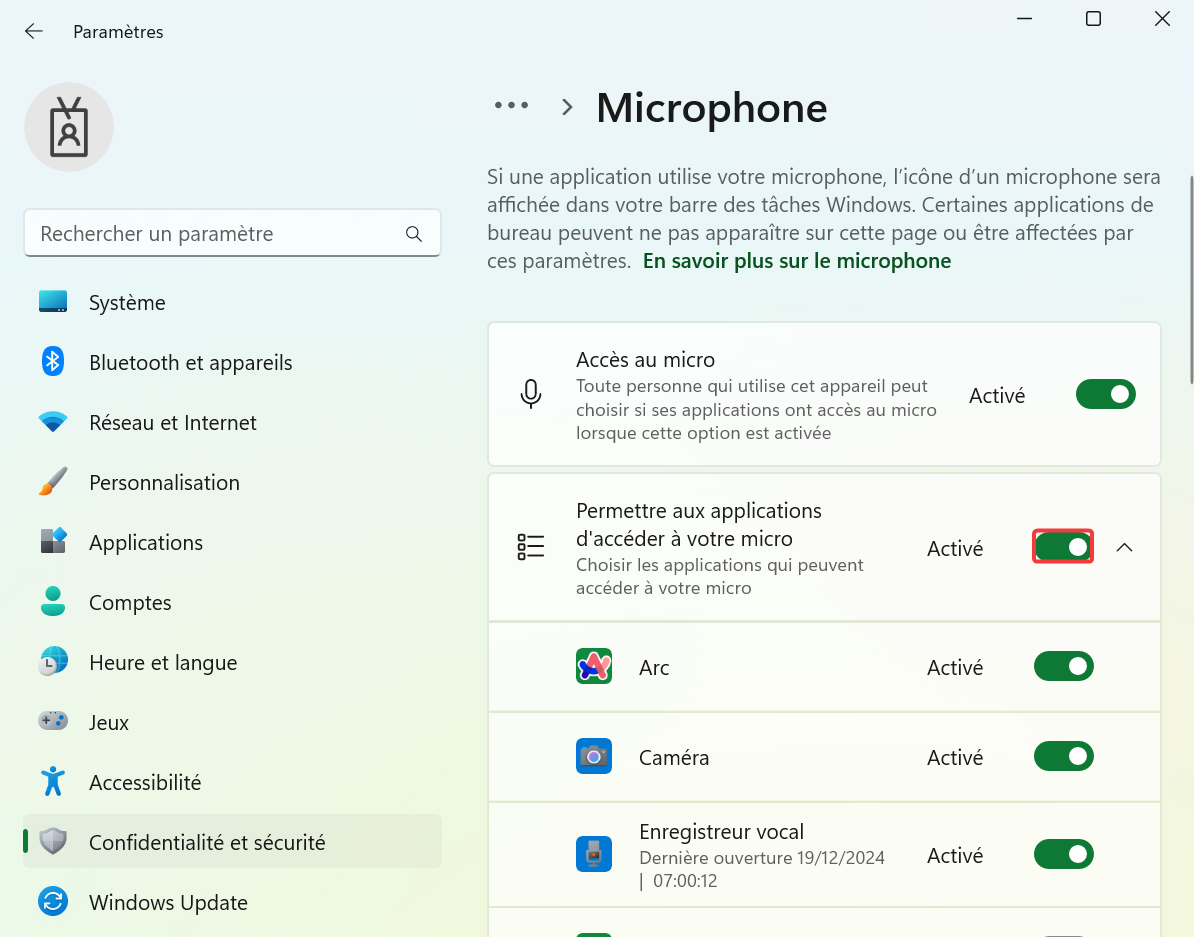Click the search magnifier icon

pyautogui.click(x=413, y=234)
